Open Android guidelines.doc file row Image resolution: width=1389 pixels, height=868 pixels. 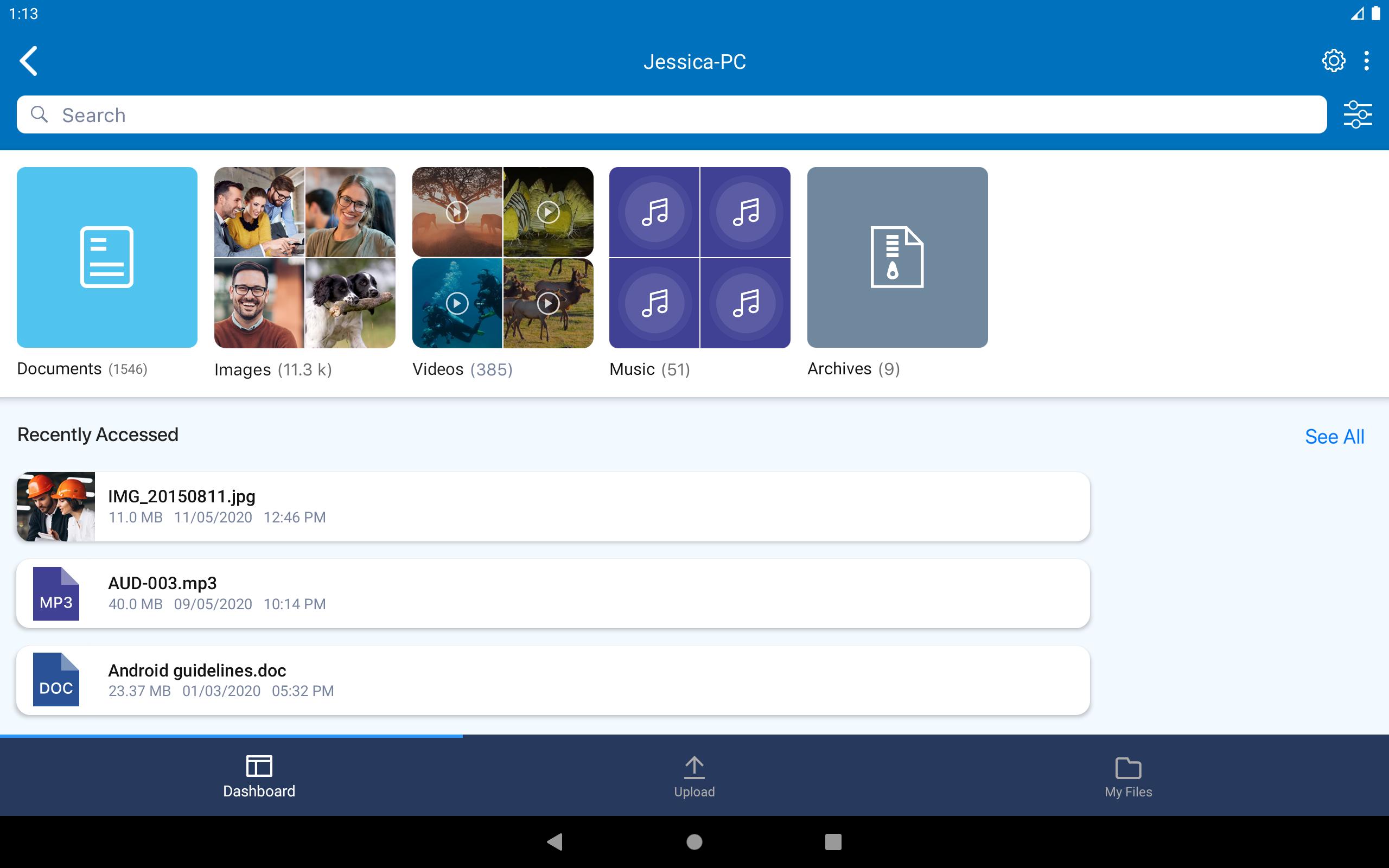[553, 680]
